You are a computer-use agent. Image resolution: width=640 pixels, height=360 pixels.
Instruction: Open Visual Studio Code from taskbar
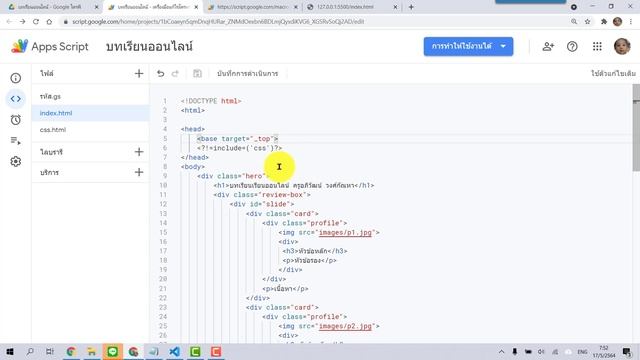pyautogui.click(x=175, y=351)
